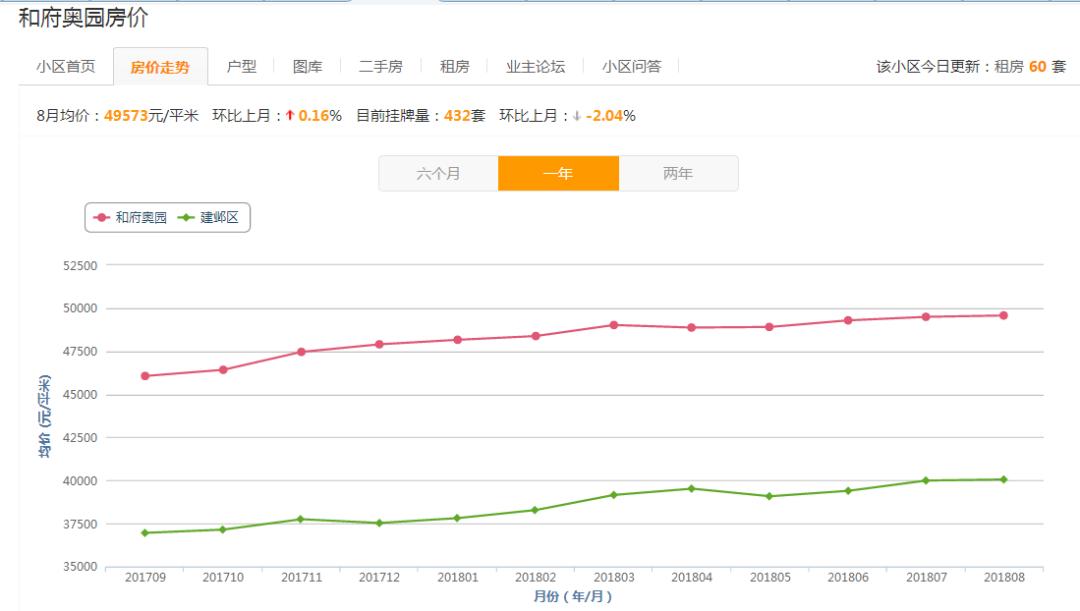Select the 六个月 time range option
Image resolution: width=1080 pixels, height=611 pixels.
[x=438, y=172]
